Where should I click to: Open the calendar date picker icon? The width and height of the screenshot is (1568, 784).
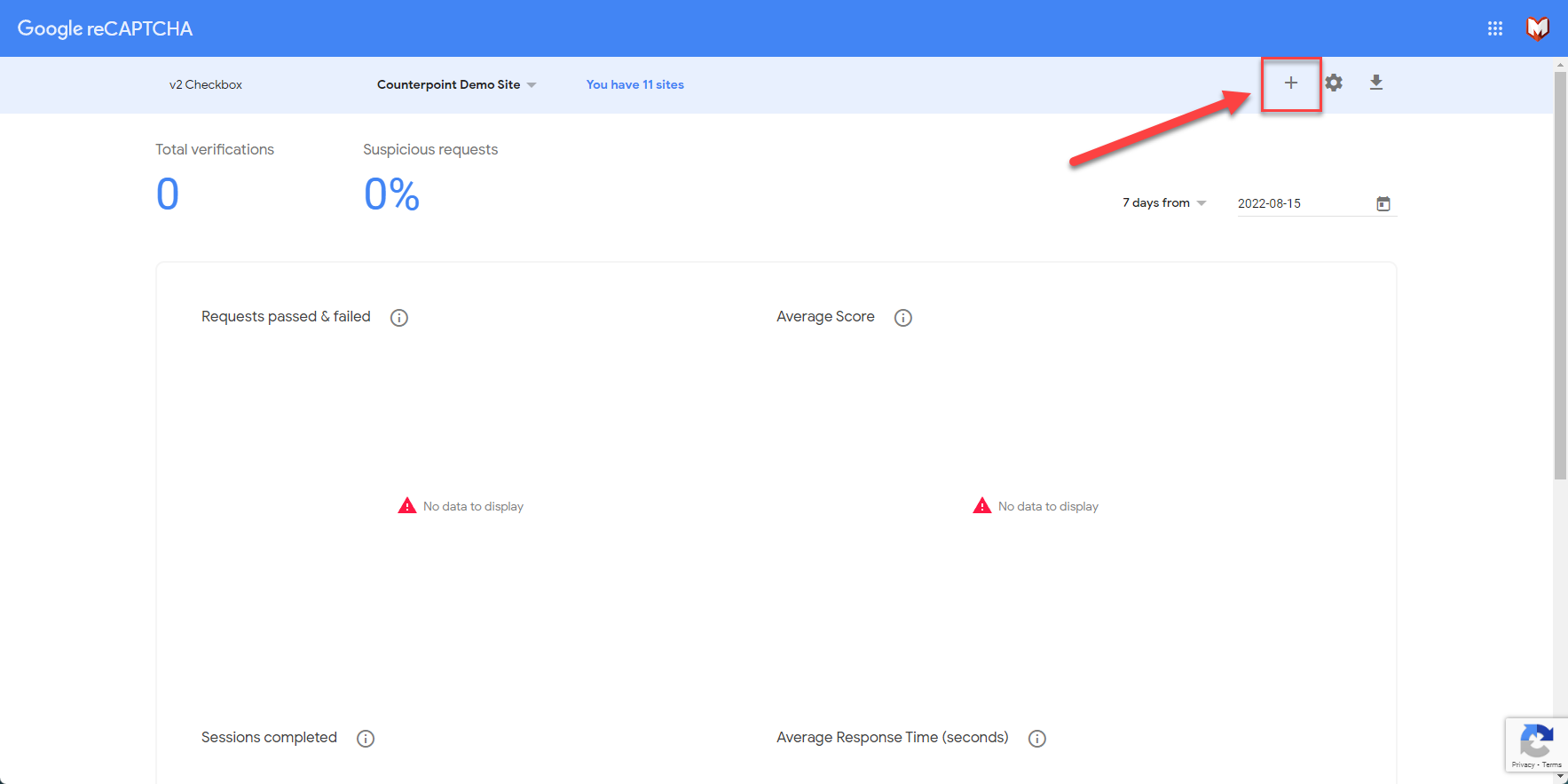(1383, 203)
